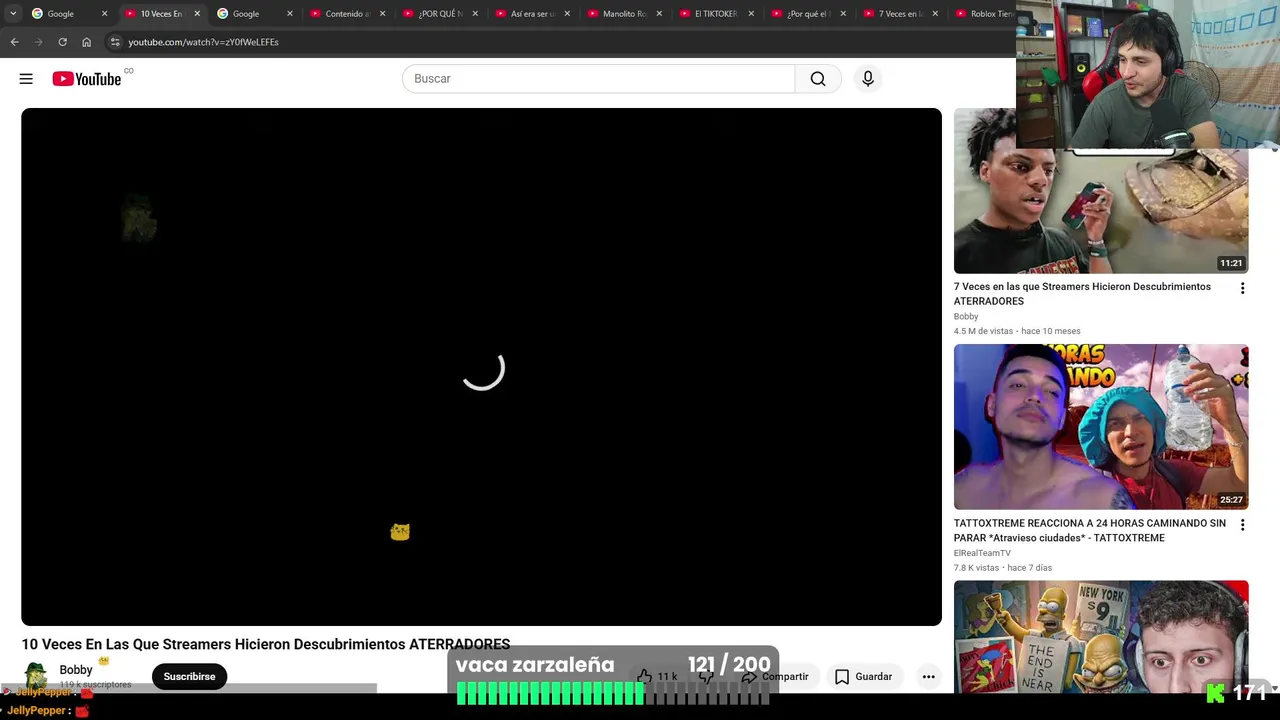Switch to the 'Roblox' tab
The image size is (1280, 720).
click(x=984, y=14)
